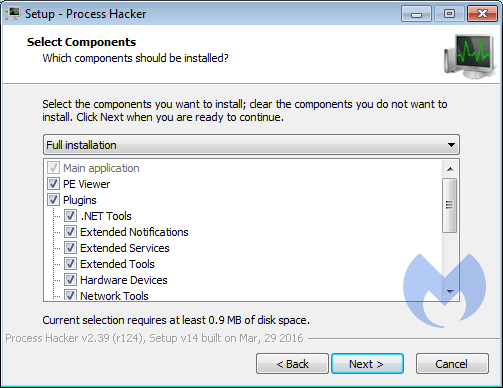503x388 pixels.
Task: Go back with the Back button
Action: click(292, 364)
